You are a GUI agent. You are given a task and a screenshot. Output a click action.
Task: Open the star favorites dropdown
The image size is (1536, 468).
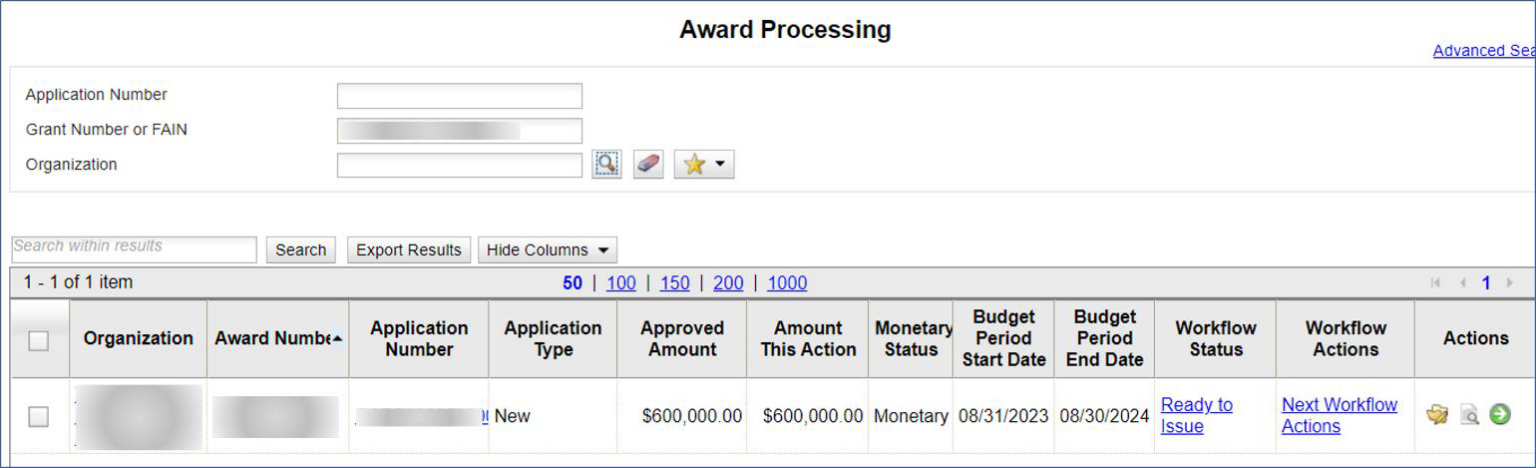[x=704, y=165]
